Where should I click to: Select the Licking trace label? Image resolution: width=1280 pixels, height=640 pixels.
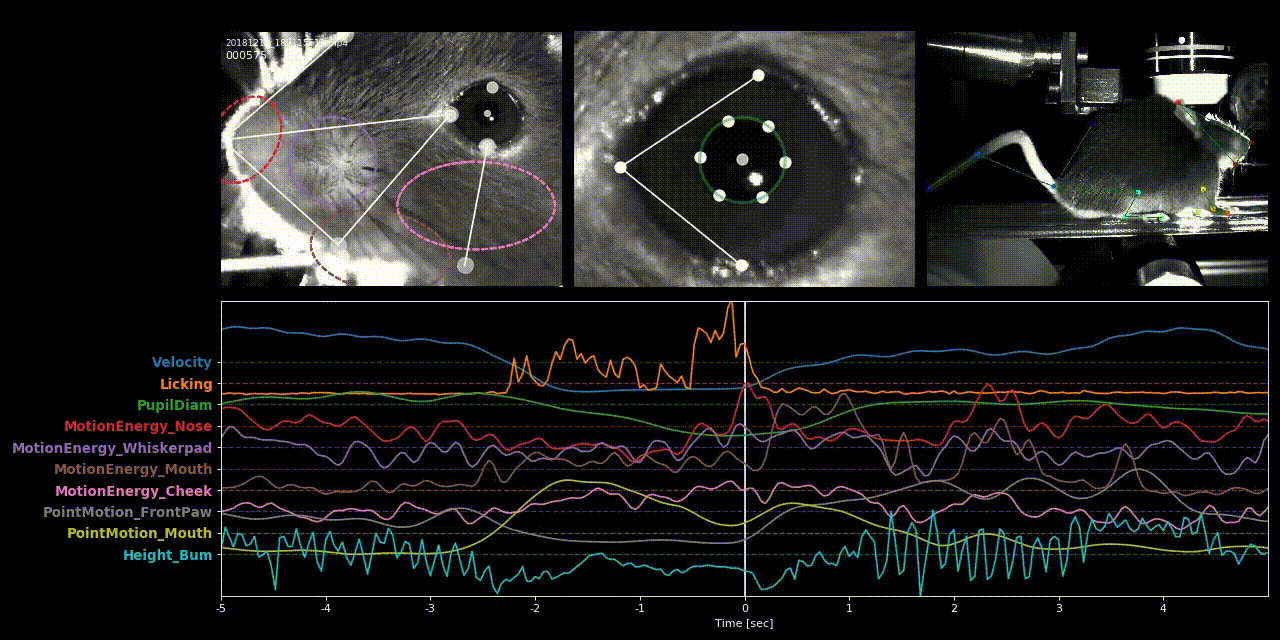(186, 384)
